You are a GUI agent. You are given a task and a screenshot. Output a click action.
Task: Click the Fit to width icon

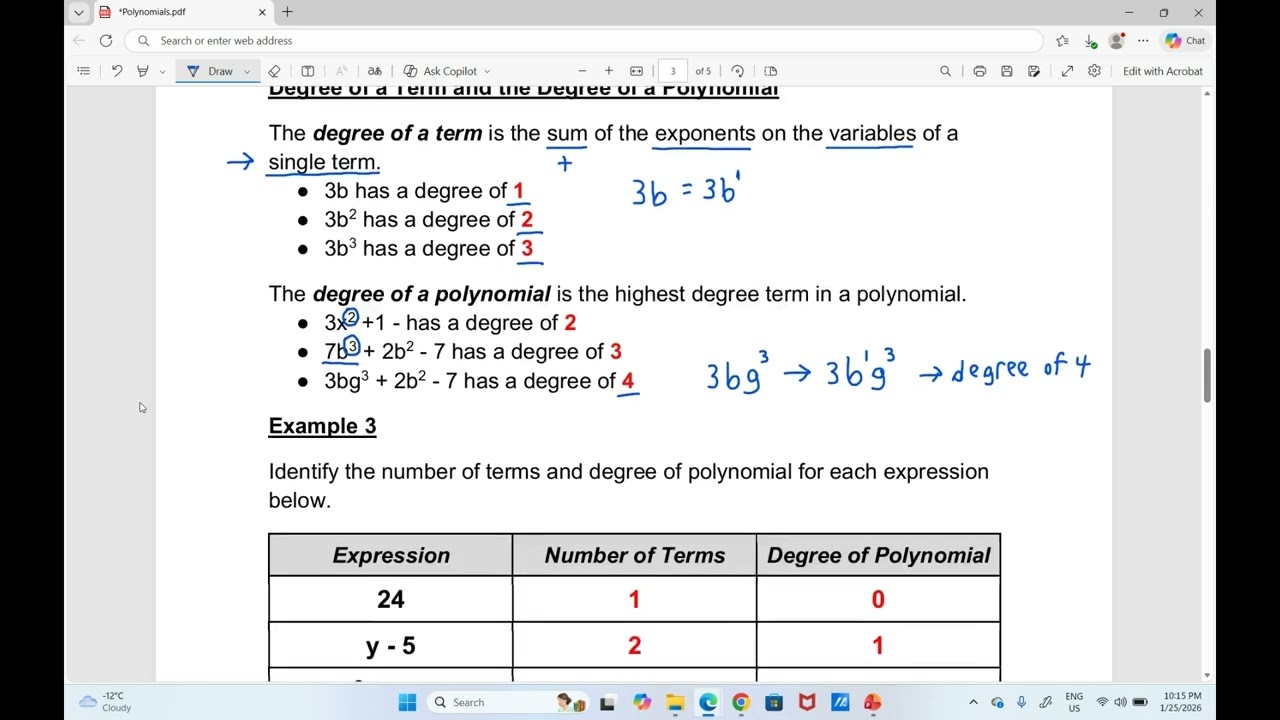tap(636, 71)
